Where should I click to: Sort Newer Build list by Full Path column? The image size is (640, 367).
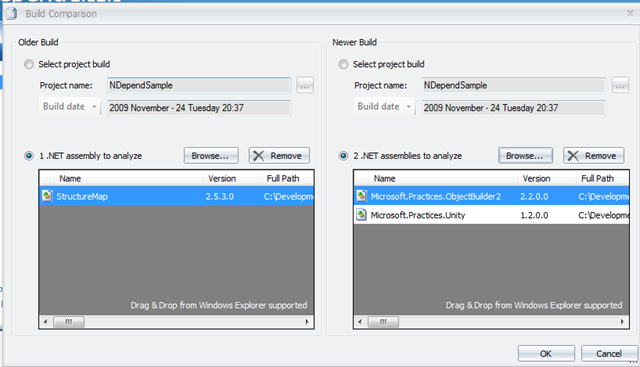coord(602,178)
